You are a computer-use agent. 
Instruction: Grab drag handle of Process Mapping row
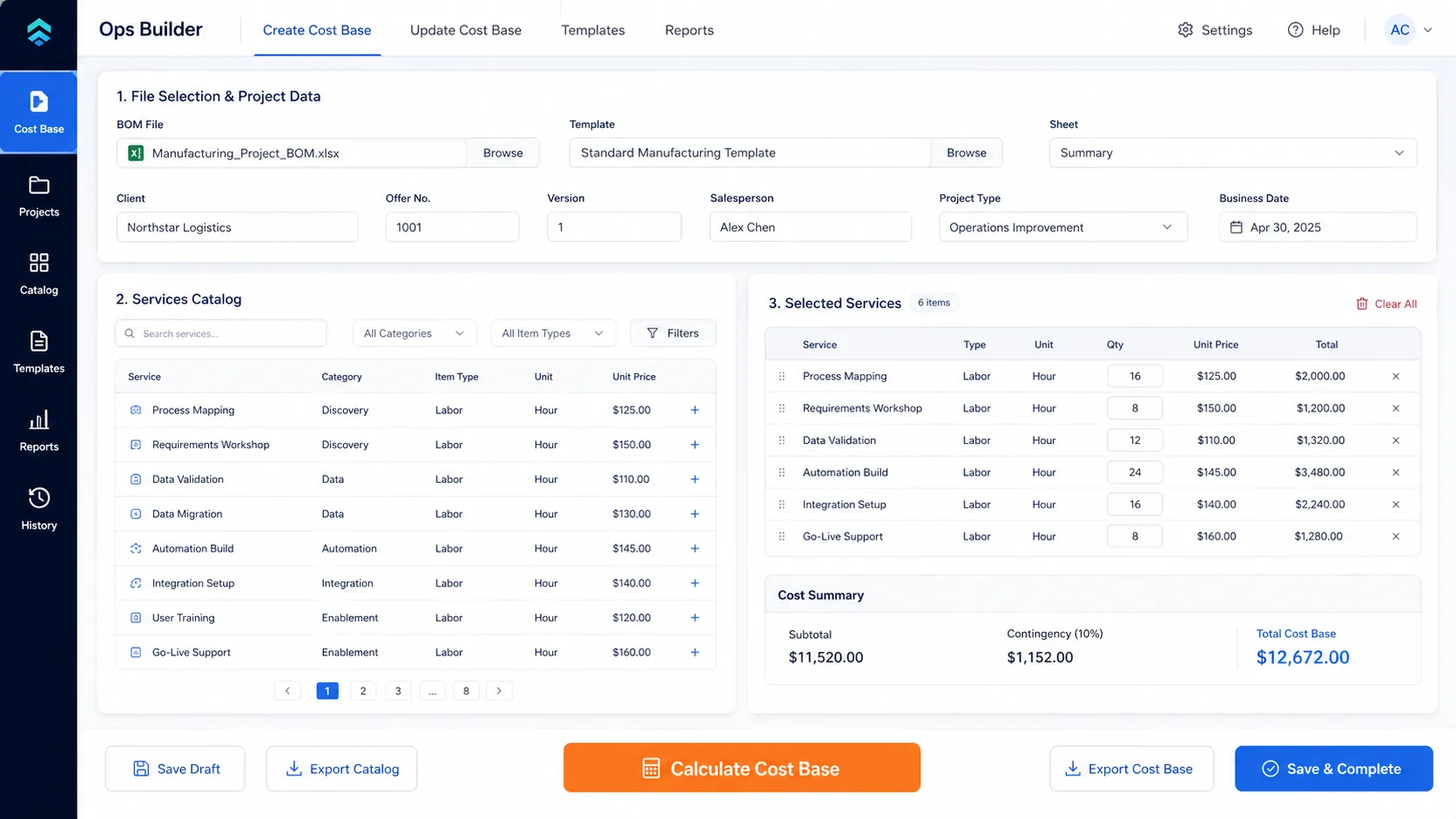(782, 376)
